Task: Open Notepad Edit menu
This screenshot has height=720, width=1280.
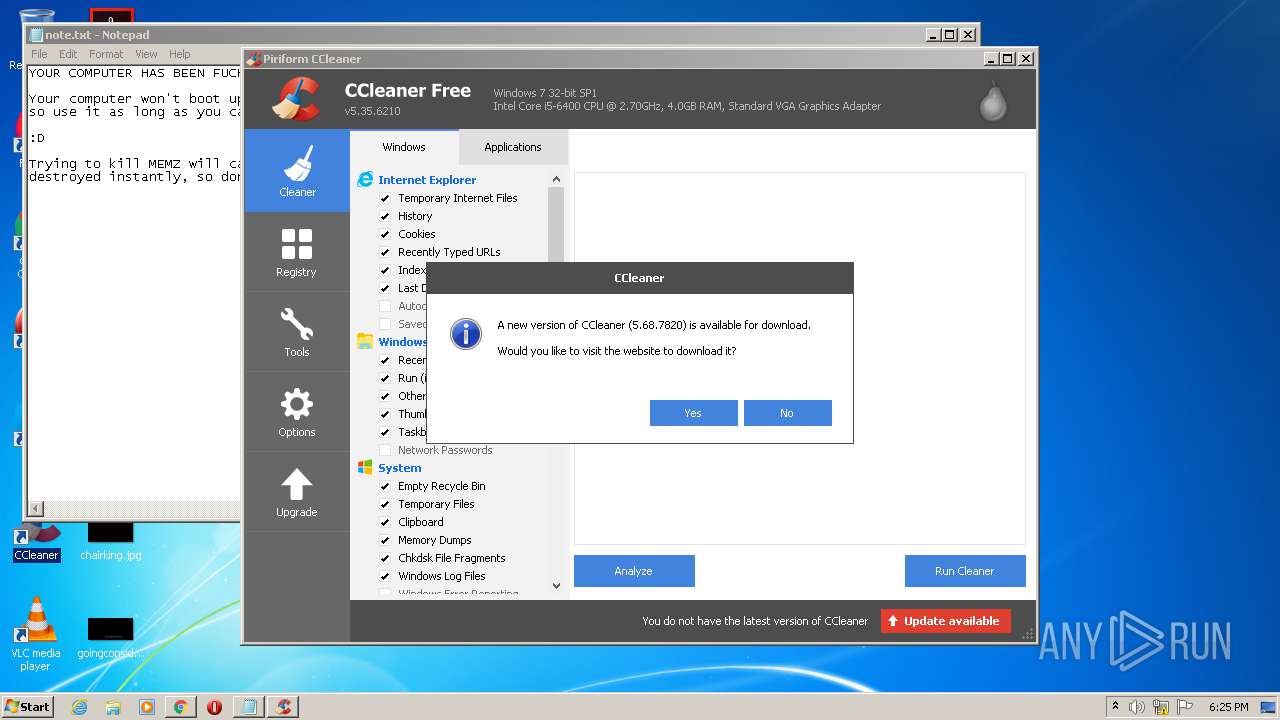Action: [x=68, y=54]
